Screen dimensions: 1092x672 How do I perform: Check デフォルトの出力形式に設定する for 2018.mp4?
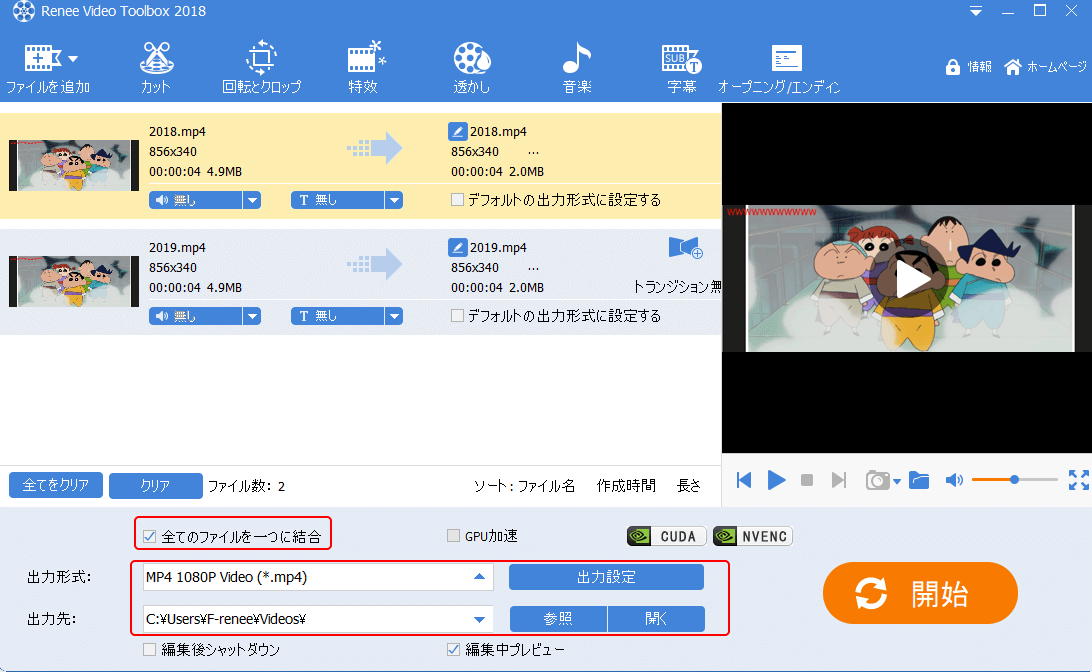coord(458,200)
